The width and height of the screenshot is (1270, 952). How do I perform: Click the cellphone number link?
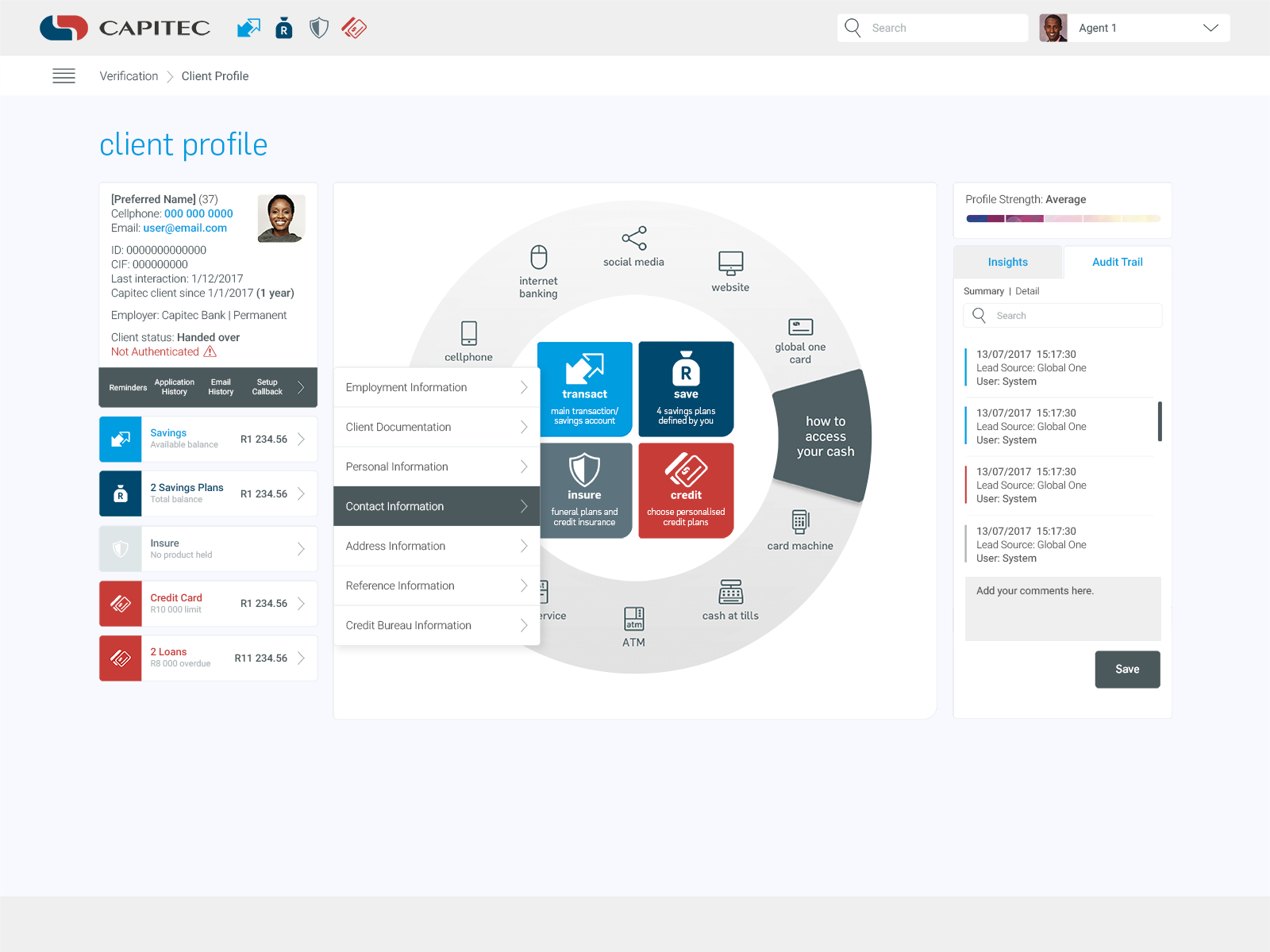[198, 213]
